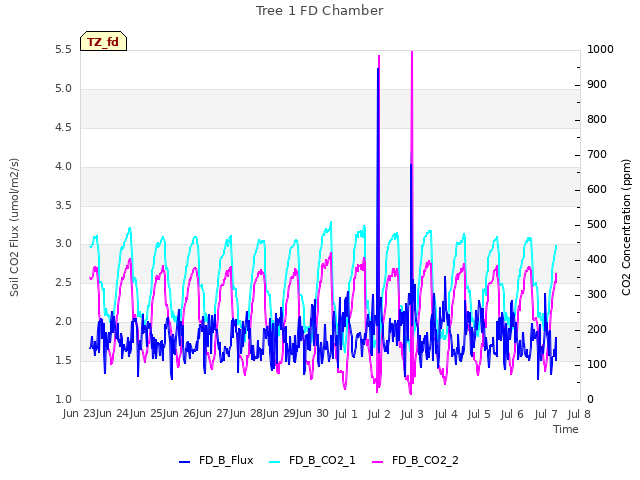The height and width of the screenshot is (480, 640).
Task: Click the Jul 7 date tick label
Action: click(546, 414)
